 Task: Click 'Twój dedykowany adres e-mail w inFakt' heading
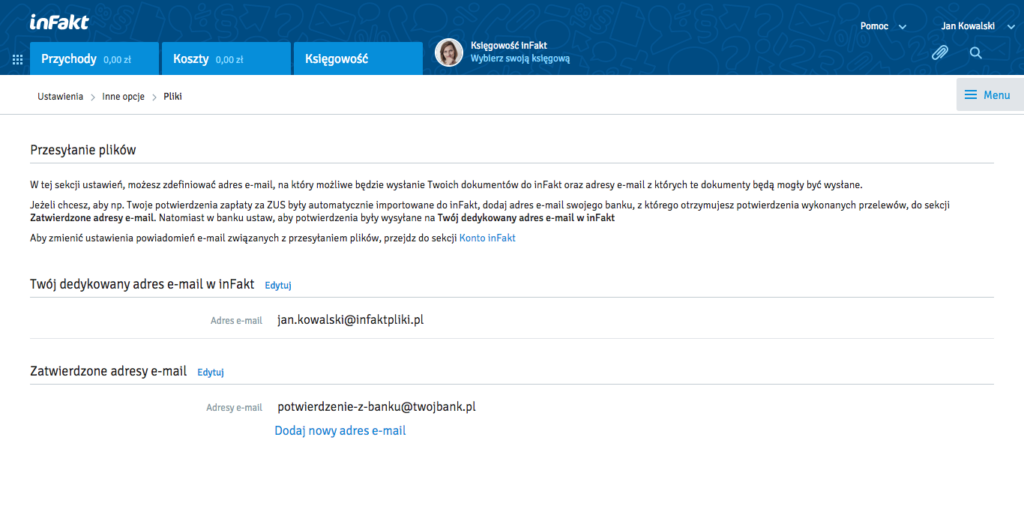pyautogui.click(x=142, y=284)
